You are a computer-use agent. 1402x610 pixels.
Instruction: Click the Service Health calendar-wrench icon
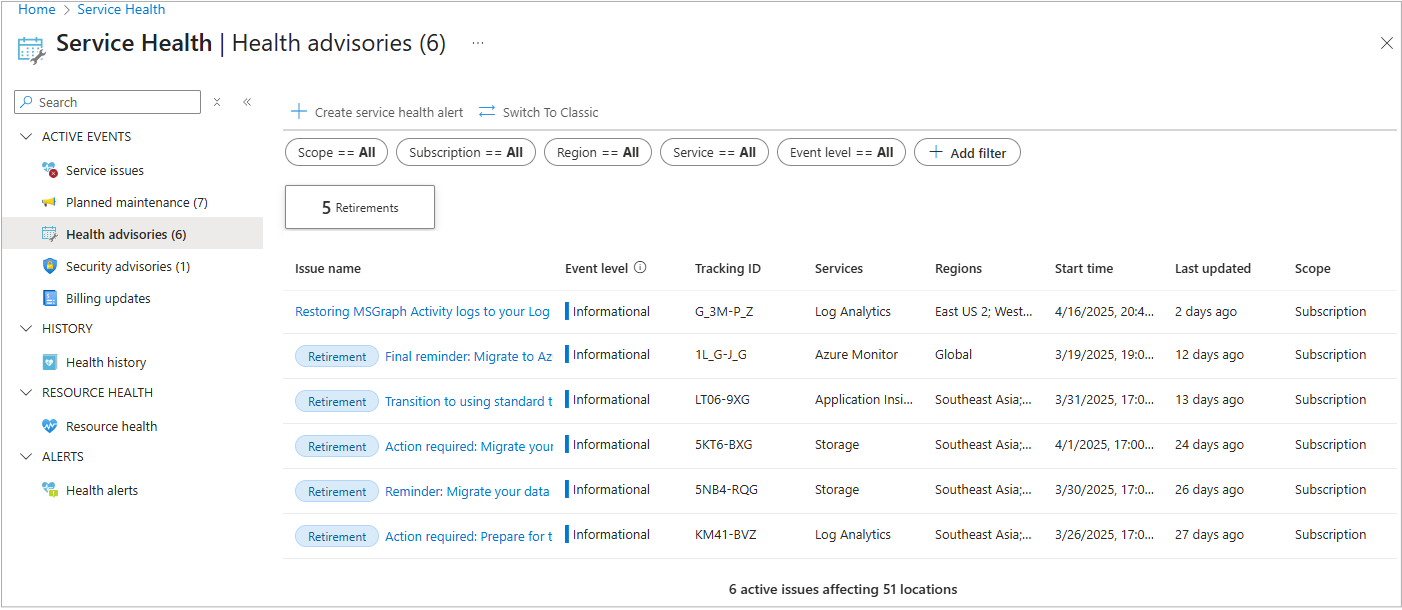[x=32, y=49]
